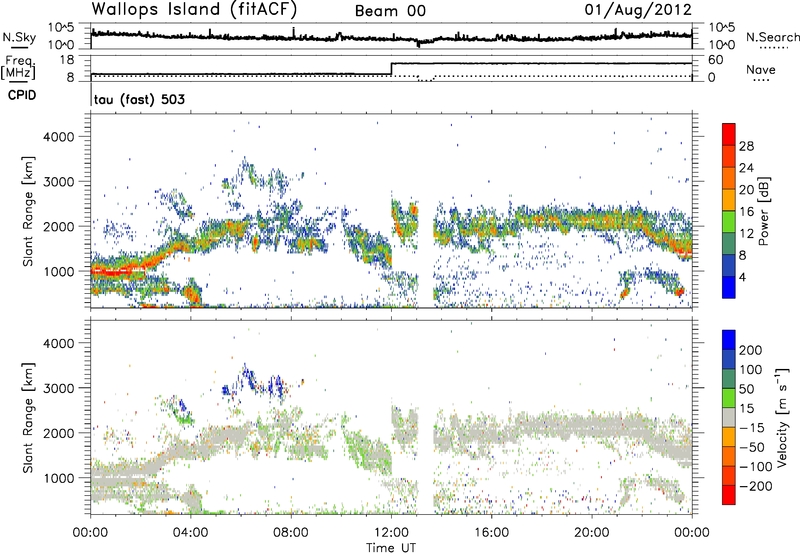800x554 pixels.
Task: Click the strong red echo band near 1000 km
Action: tap(118, 272)
